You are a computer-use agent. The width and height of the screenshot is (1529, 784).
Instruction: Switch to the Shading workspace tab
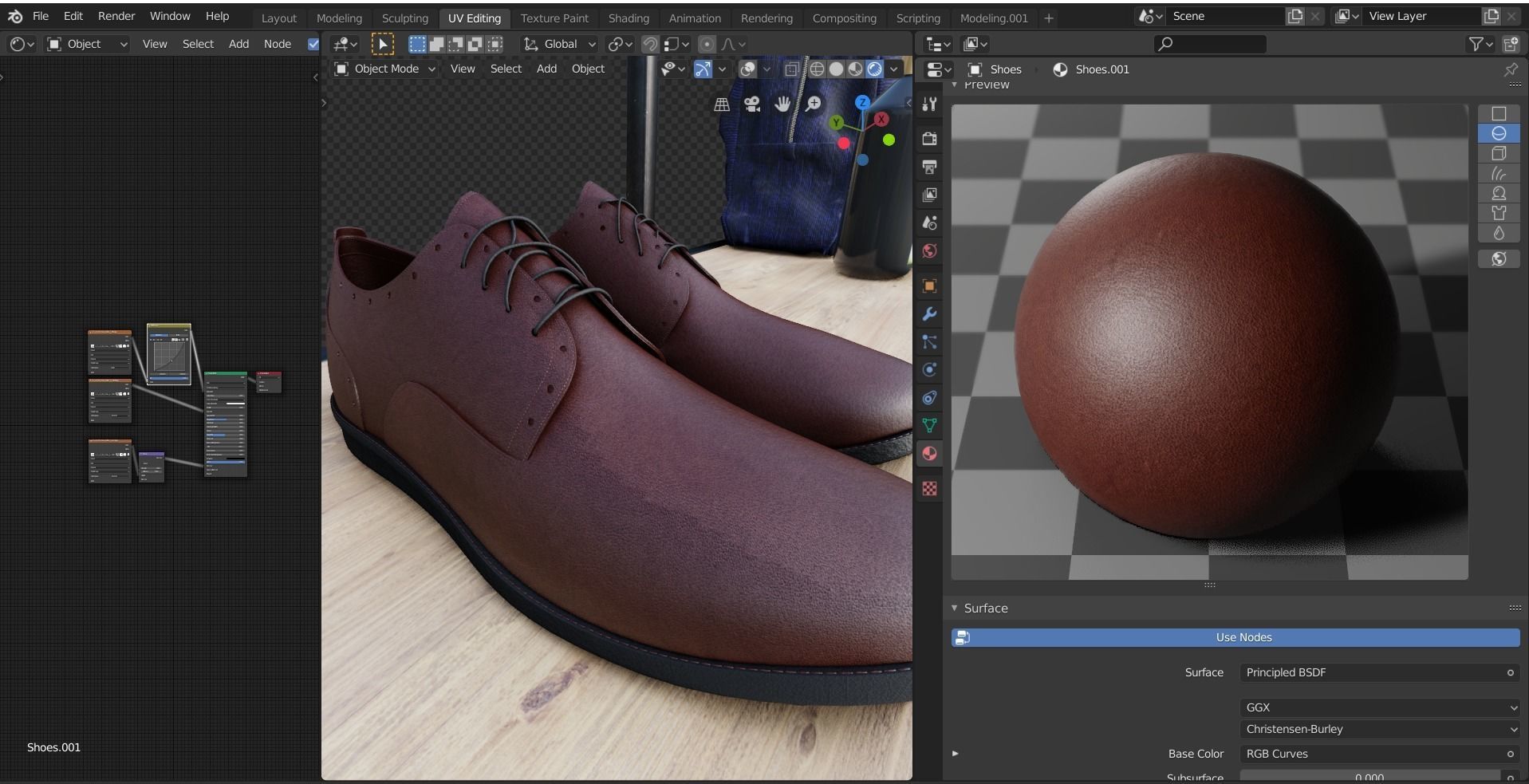coord(629,18)
